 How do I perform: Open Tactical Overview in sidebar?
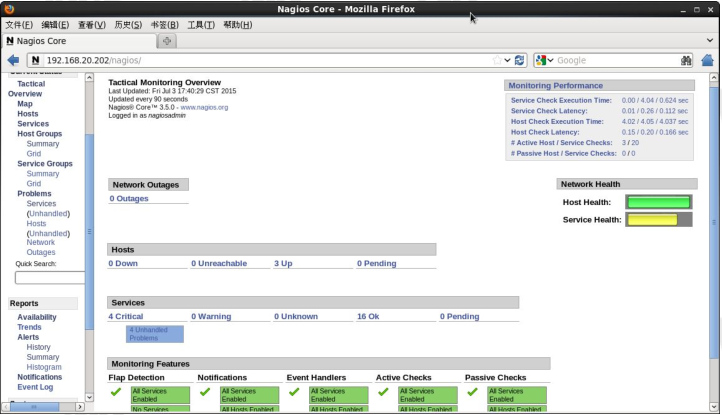27,89
